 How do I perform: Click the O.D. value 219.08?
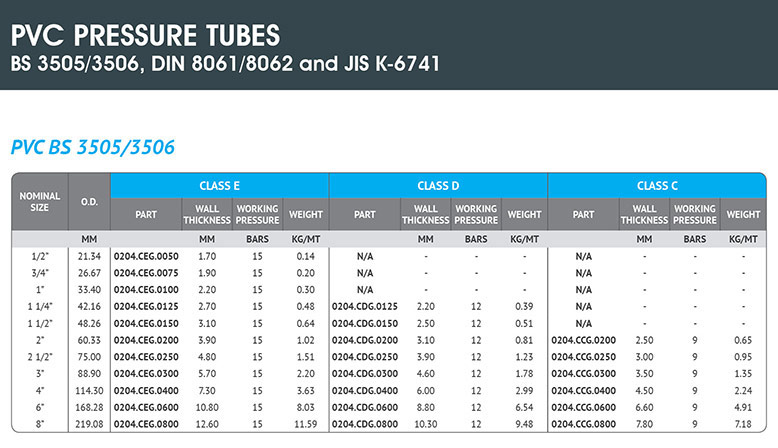pos(89,424)
